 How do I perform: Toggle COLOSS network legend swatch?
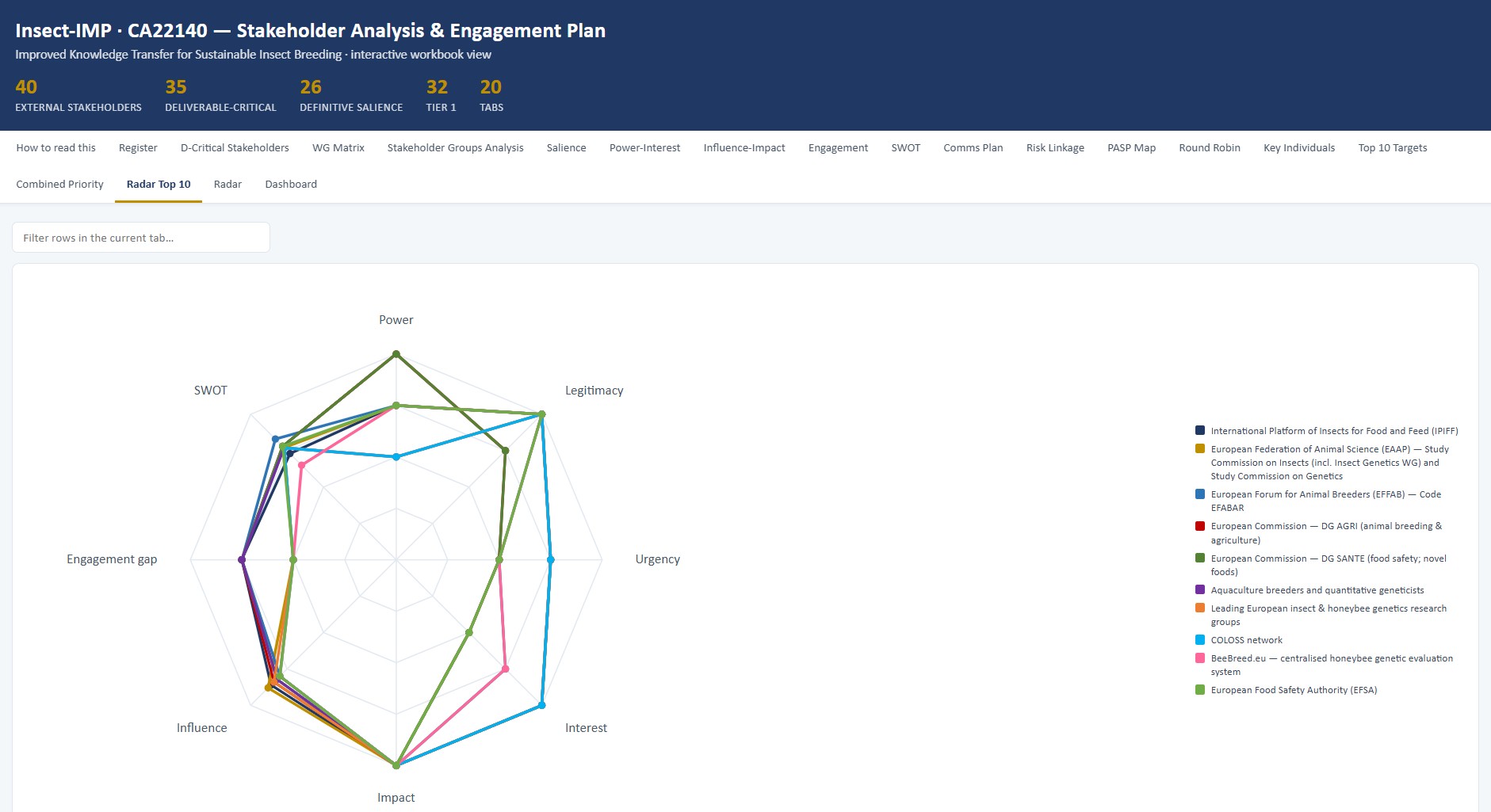(x=1200, y=639)
